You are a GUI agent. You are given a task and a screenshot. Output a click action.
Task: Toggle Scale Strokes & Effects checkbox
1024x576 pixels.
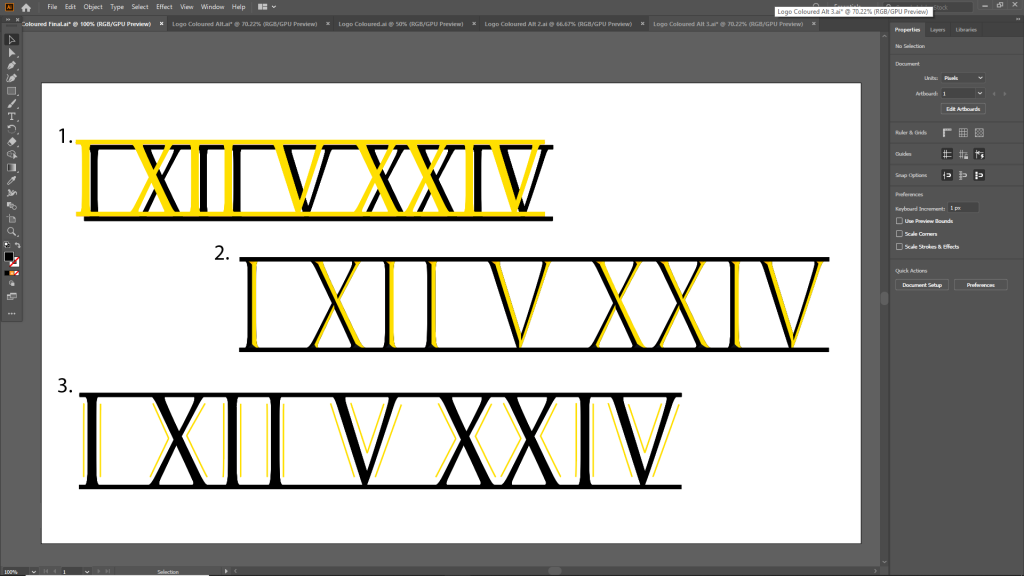click(900, 246)
